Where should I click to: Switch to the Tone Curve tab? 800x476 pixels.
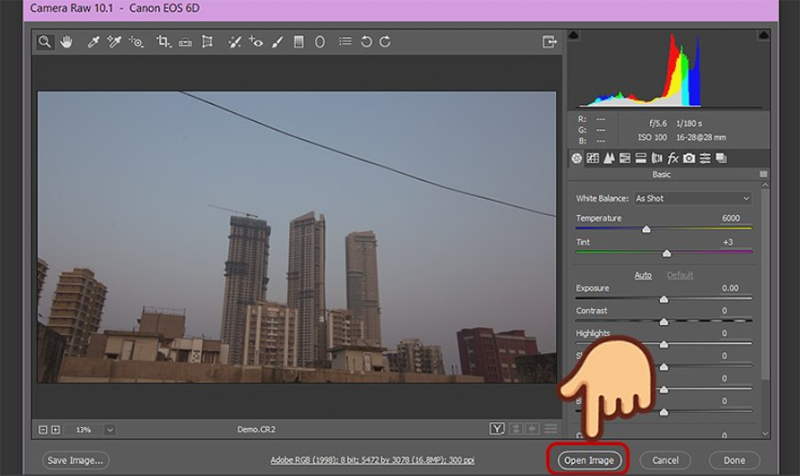point(592,158)
